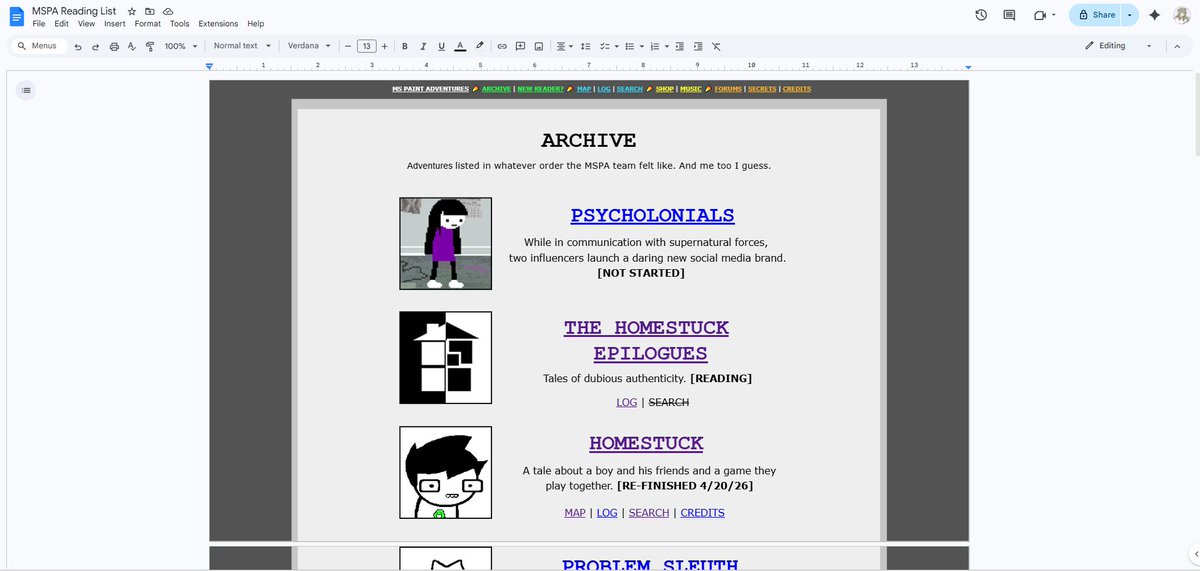
Task: Open the Google Docs home icon
Action: (16, 16)
